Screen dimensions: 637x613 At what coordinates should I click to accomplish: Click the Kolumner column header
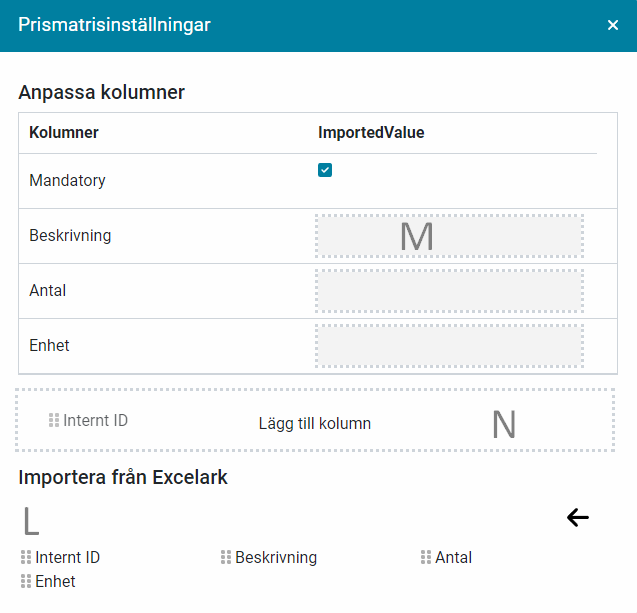(x=64, y=132)
